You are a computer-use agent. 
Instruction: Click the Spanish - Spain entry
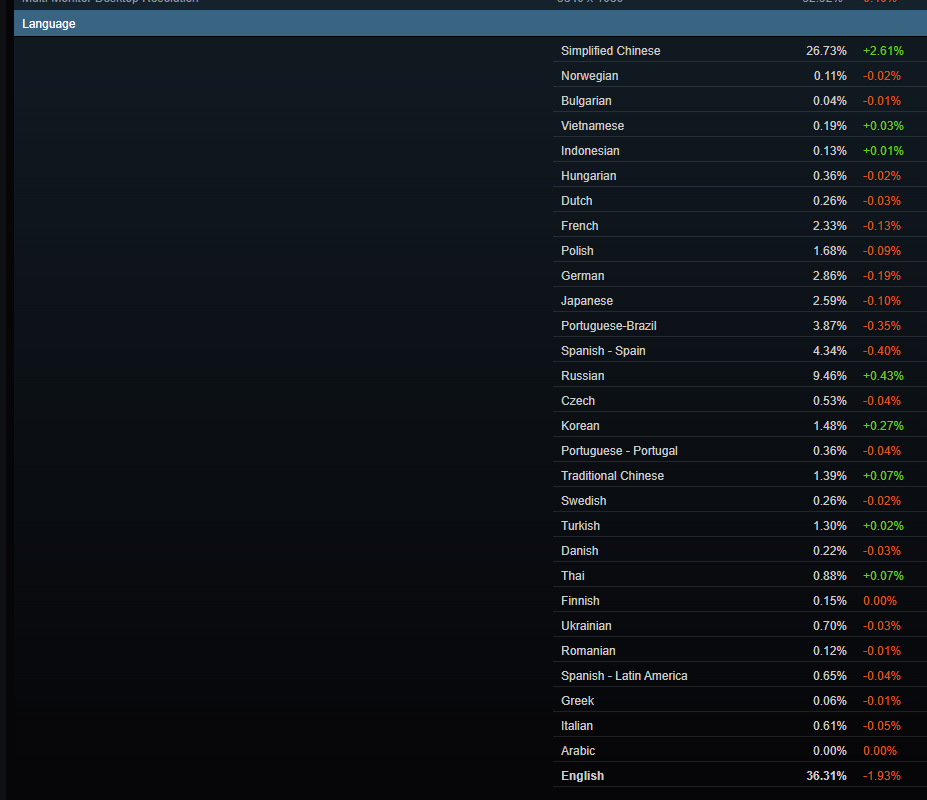tap(603, 351)
